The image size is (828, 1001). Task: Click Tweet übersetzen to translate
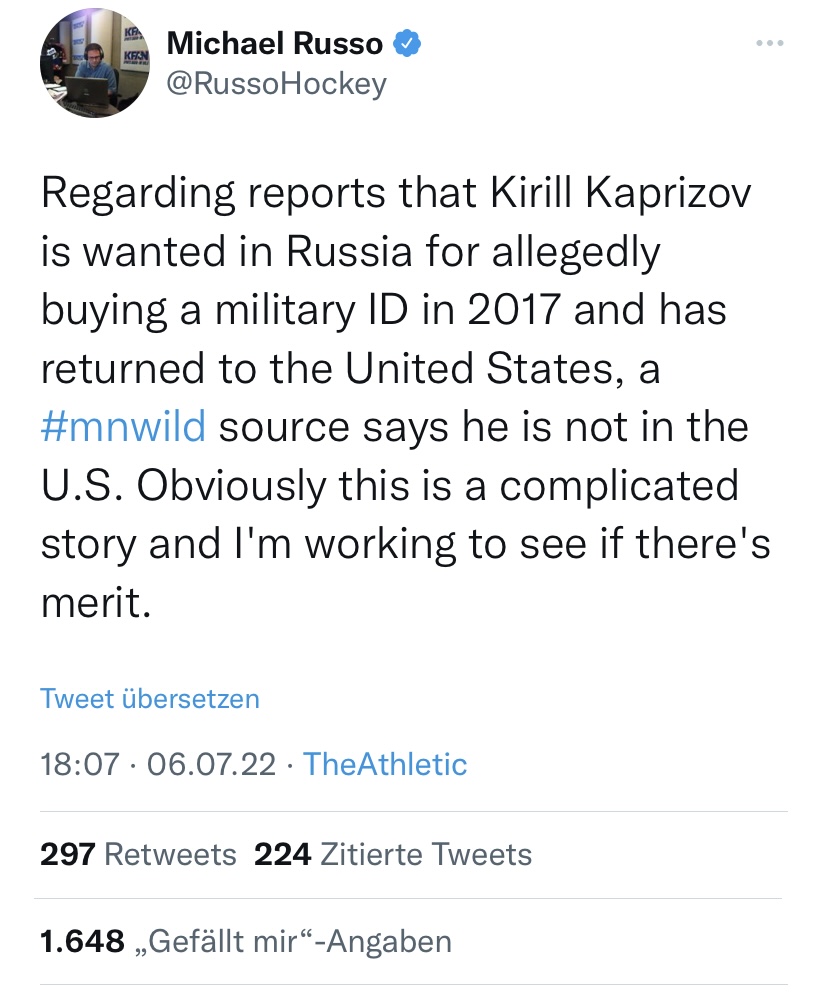(x=150, y=698)
